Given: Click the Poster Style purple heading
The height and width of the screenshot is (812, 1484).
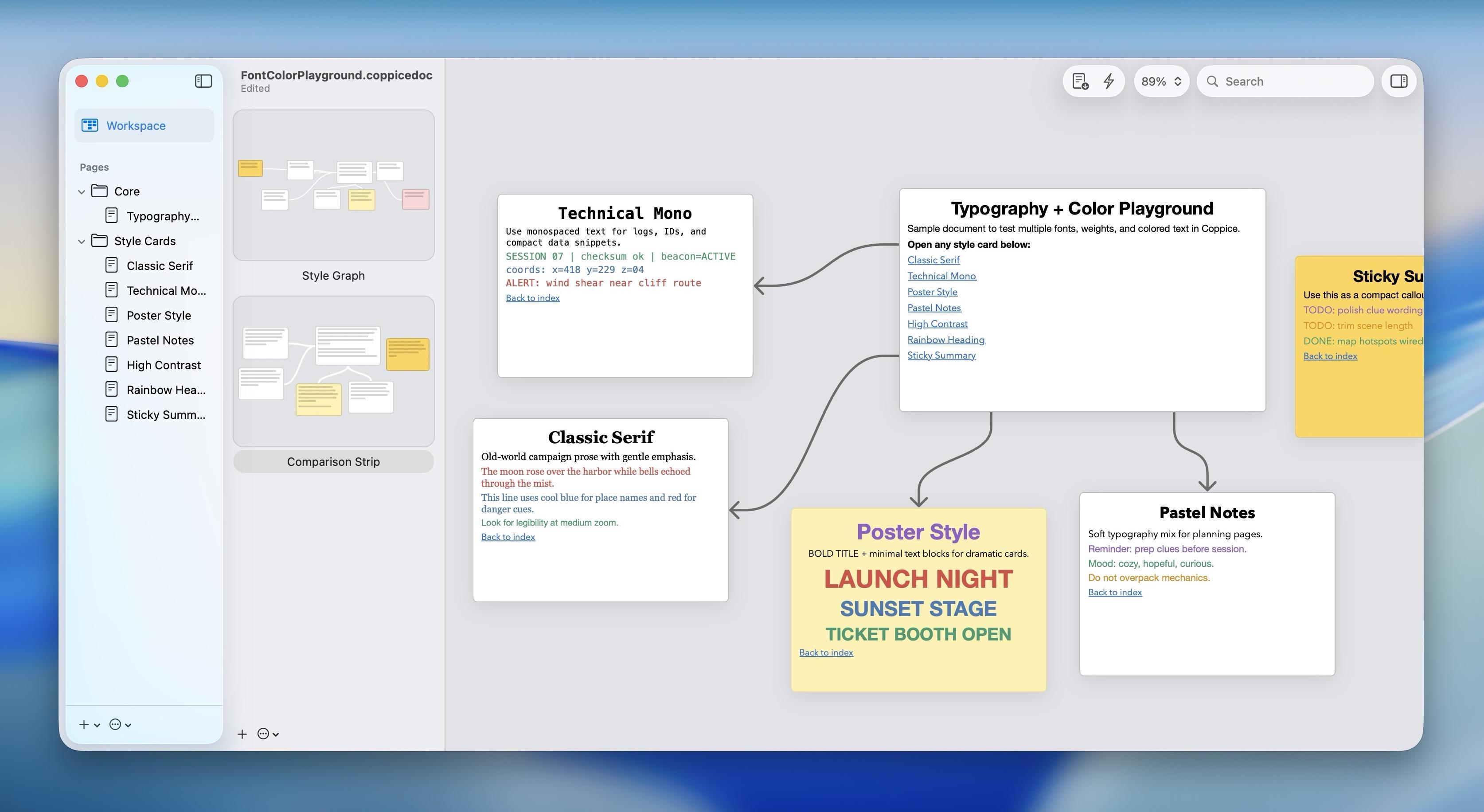Looking at the screenshot, I should [918, 531].
